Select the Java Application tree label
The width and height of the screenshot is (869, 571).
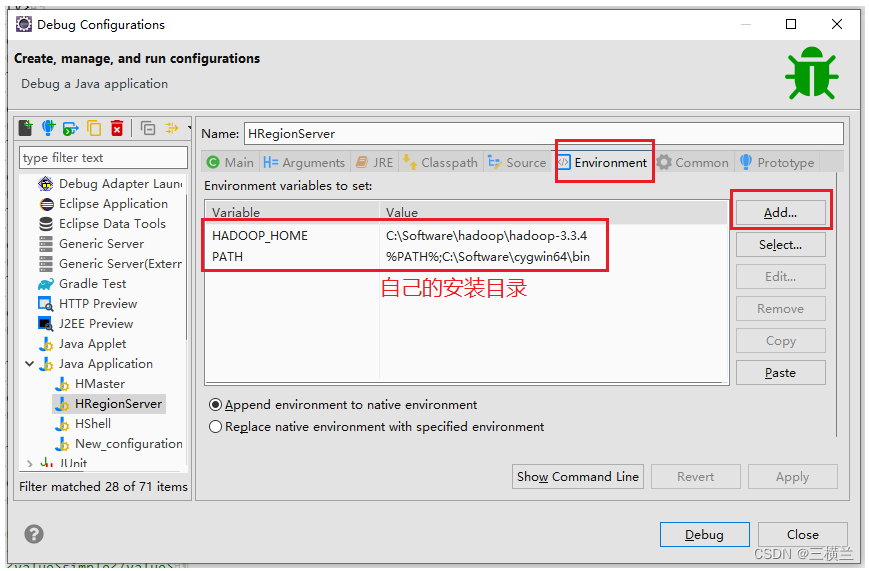coord(106,364)
